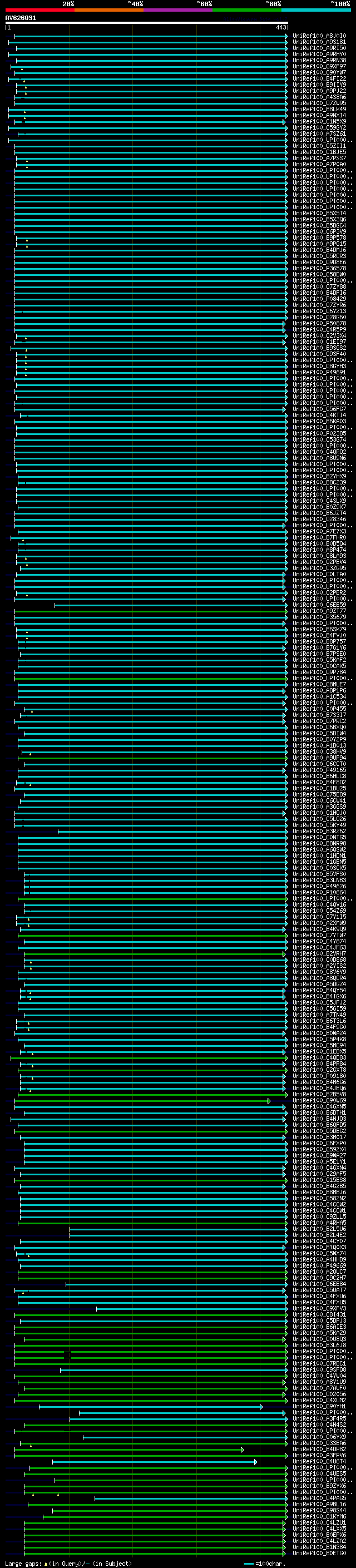The image size is (356, 1568).
Task: Select hit label UniRef100_Q4PAG5
Action: (319, 1498)
